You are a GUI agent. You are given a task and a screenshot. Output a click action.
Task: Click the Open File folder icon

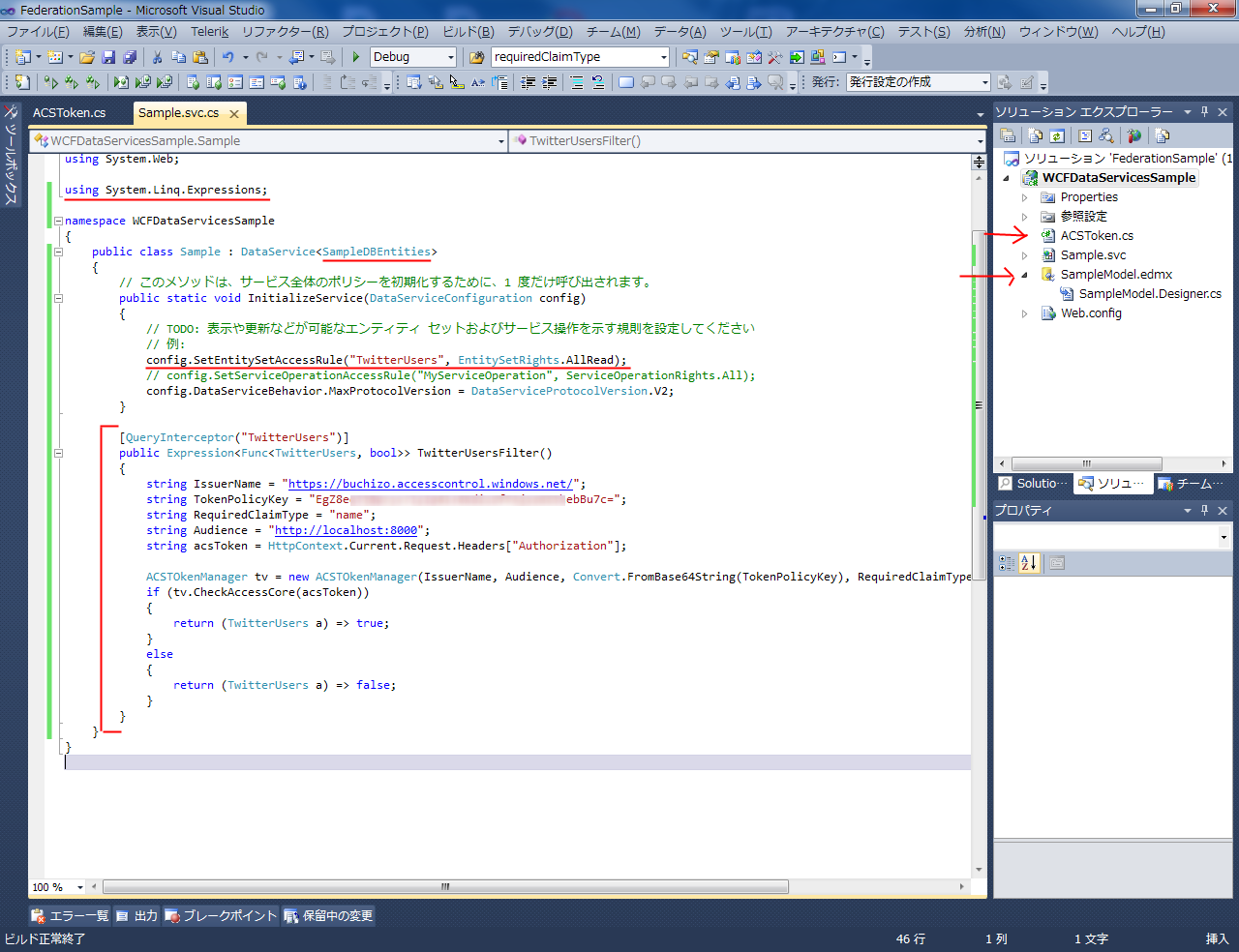click(87, 57)
